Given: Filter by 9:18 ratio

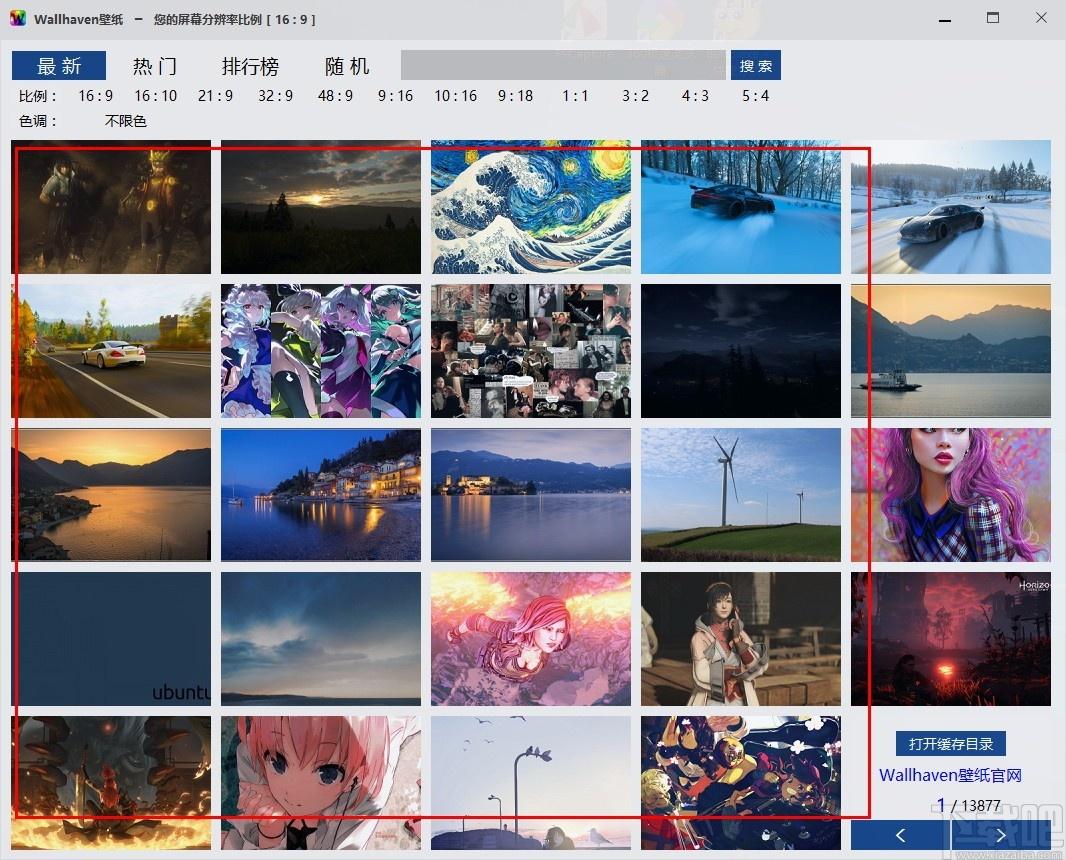Looking at the screenshot, I should point(515,96).
